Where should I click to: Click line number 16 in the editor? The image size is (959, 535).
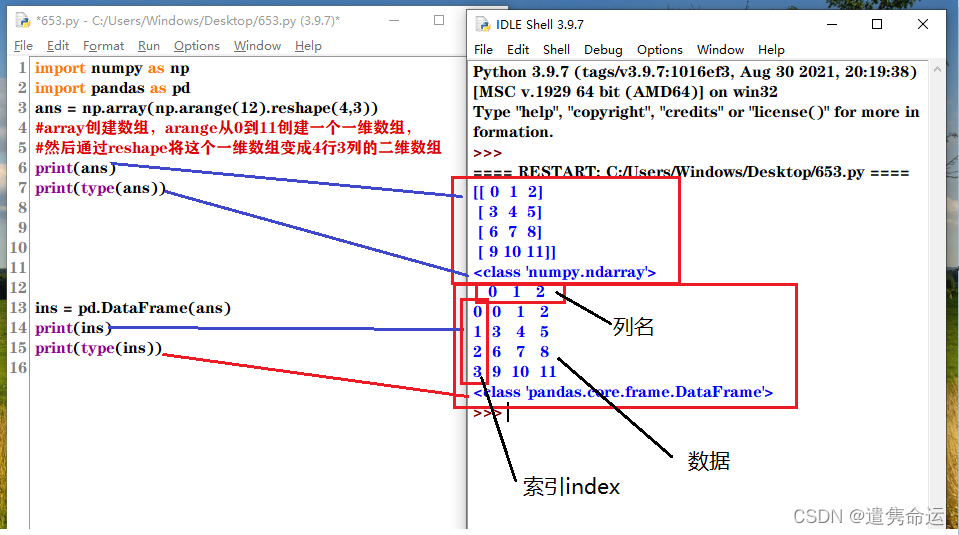(x=18, y=367)
